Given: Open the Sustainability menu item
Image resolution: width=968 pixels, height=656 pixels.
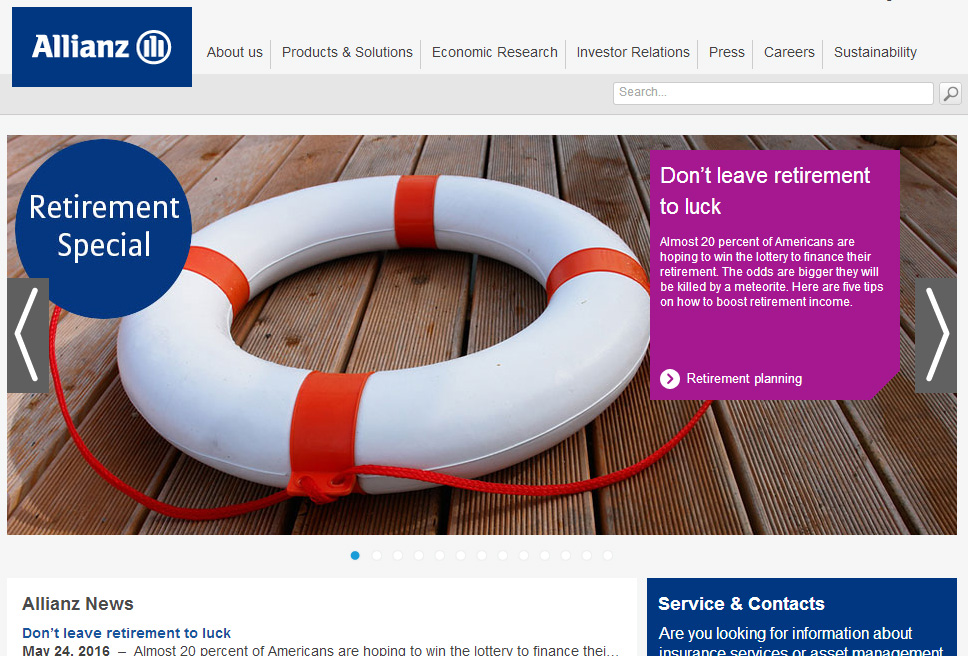Looking at the screenshot, I should [x=875, y=52].
